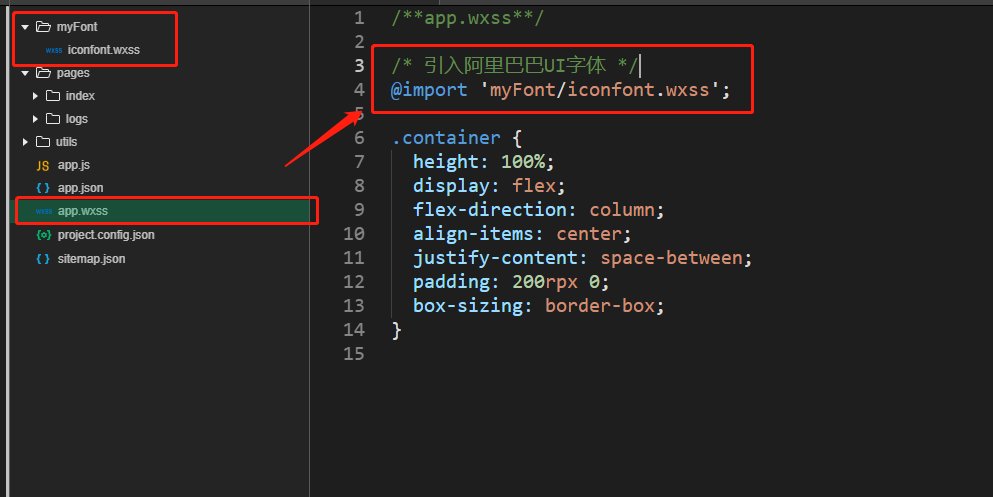Click the '@import' keyword
993x497 pixels.
[x=429, y=90]
